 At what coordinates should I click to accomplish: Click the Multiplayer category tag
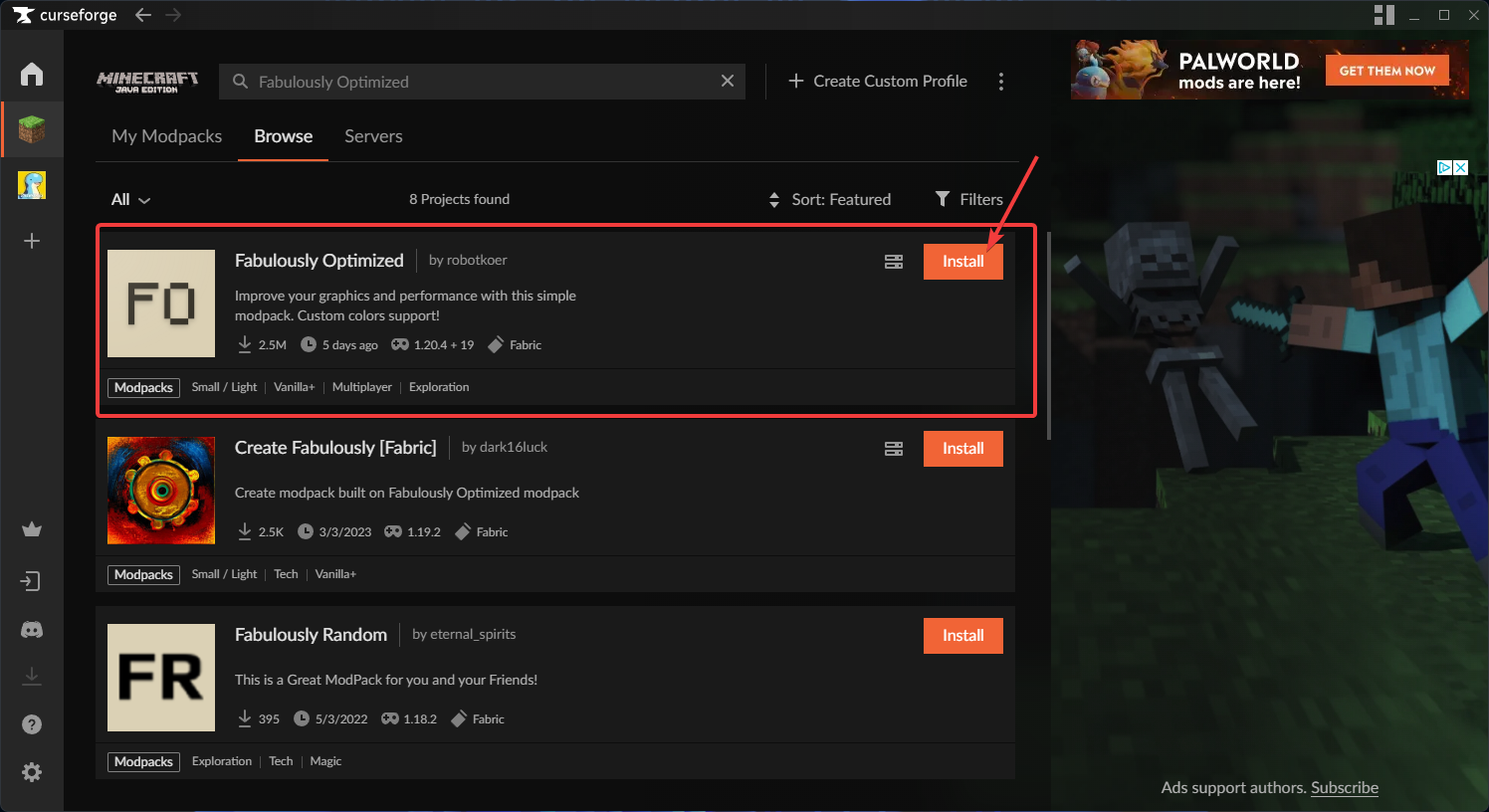coord(362,387)
